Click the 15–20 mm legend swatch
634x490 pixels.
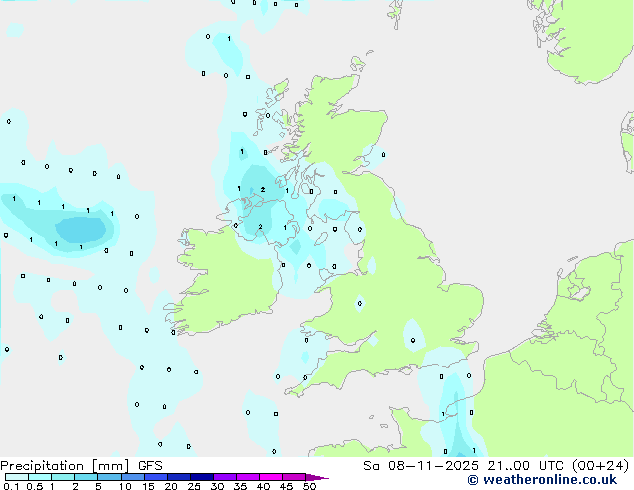tap(156, 477)
